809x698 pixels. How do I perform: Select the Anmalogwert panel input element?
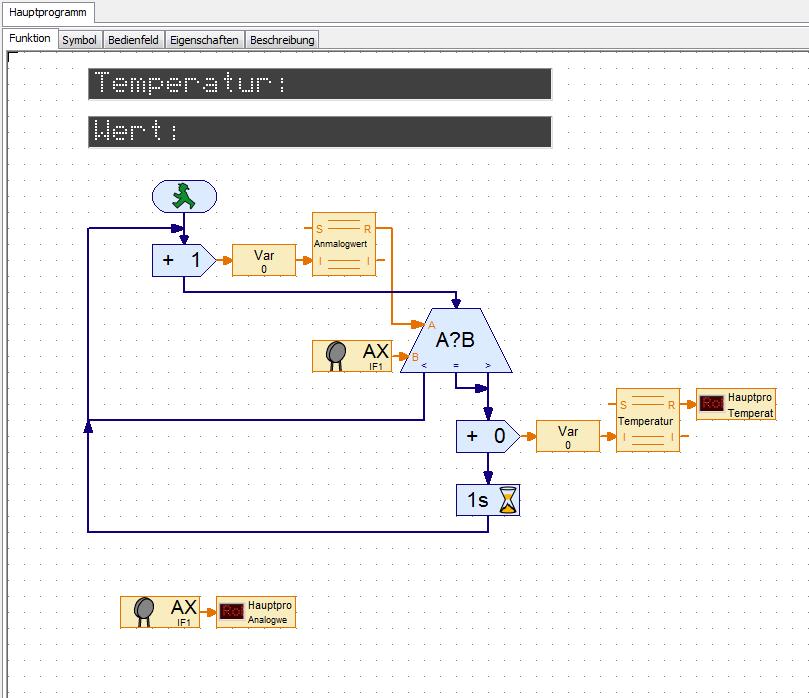pyautogui.click(x=344, y=244)
